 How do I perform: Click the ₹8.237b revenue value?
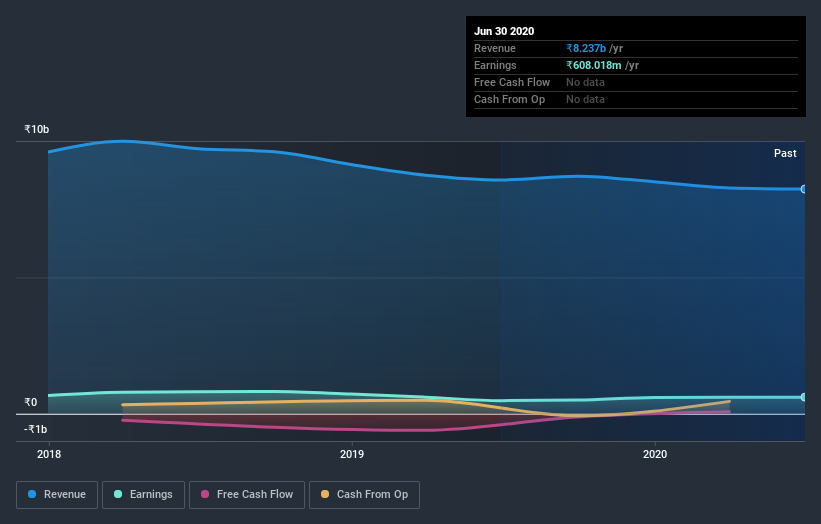click(586, 48)
